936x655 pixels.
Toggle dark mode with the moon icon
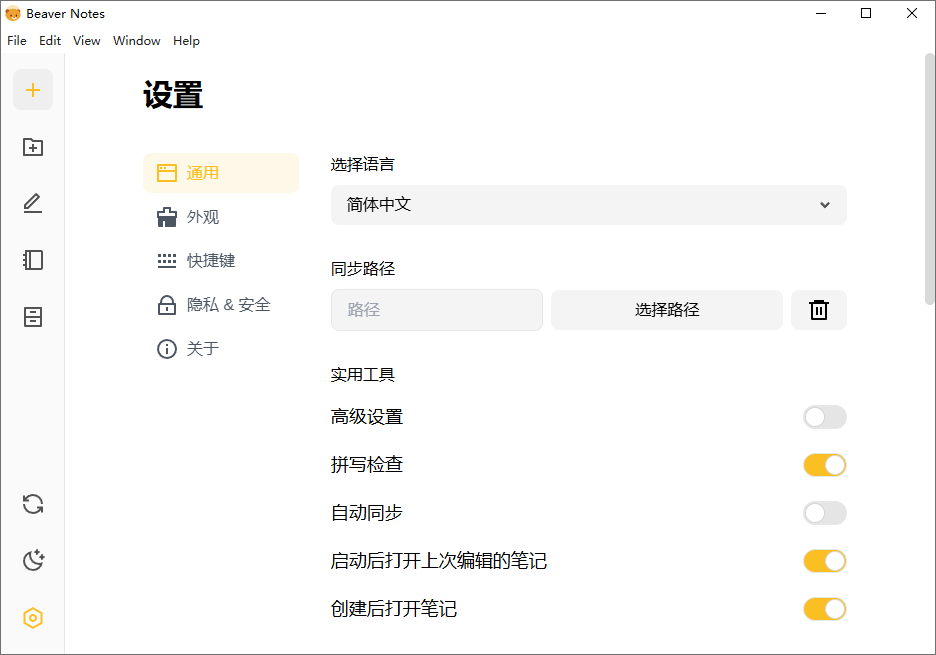[33, 560]
